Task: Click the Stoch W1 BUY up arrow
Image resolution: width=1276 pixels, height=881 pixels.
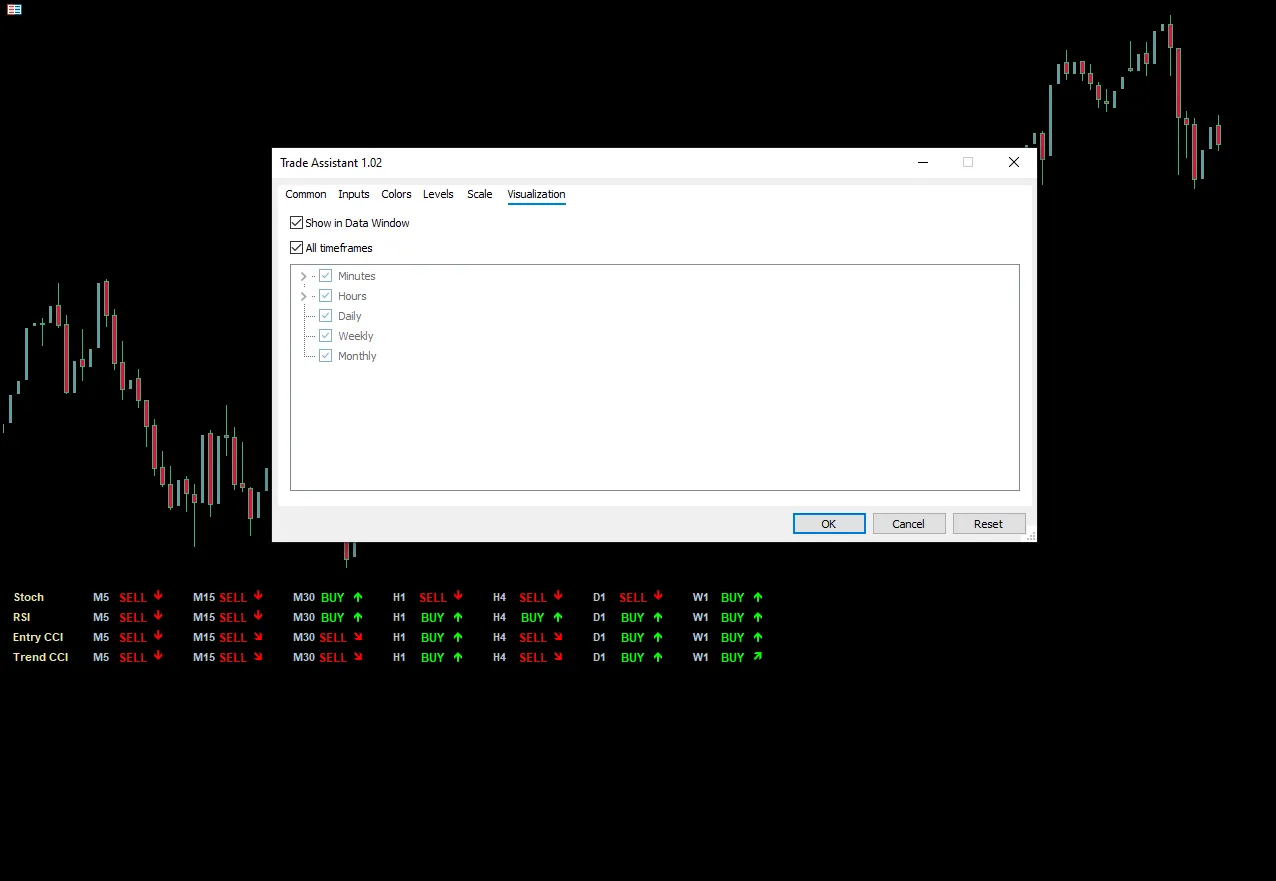Action: [758, 597]
